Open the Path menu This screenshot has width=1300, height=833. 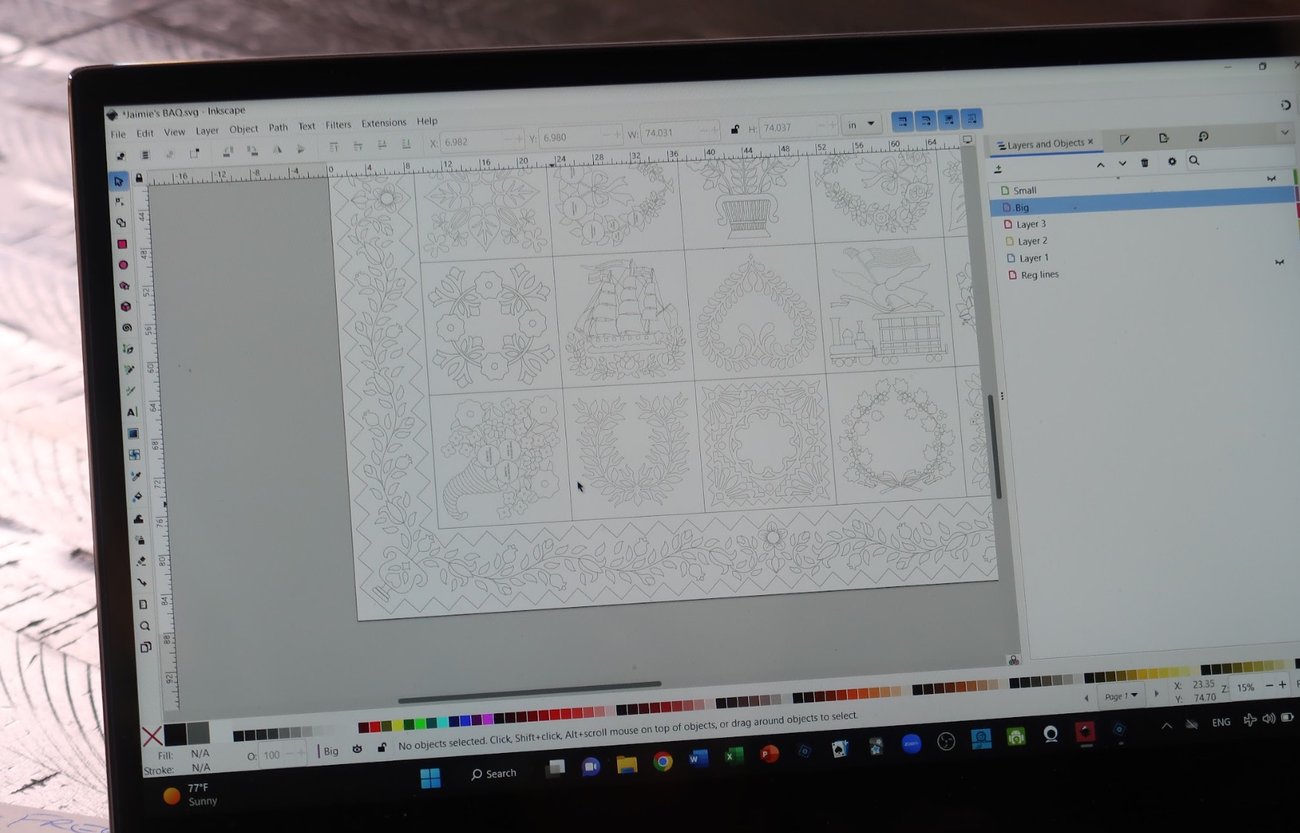coord(278,128)
